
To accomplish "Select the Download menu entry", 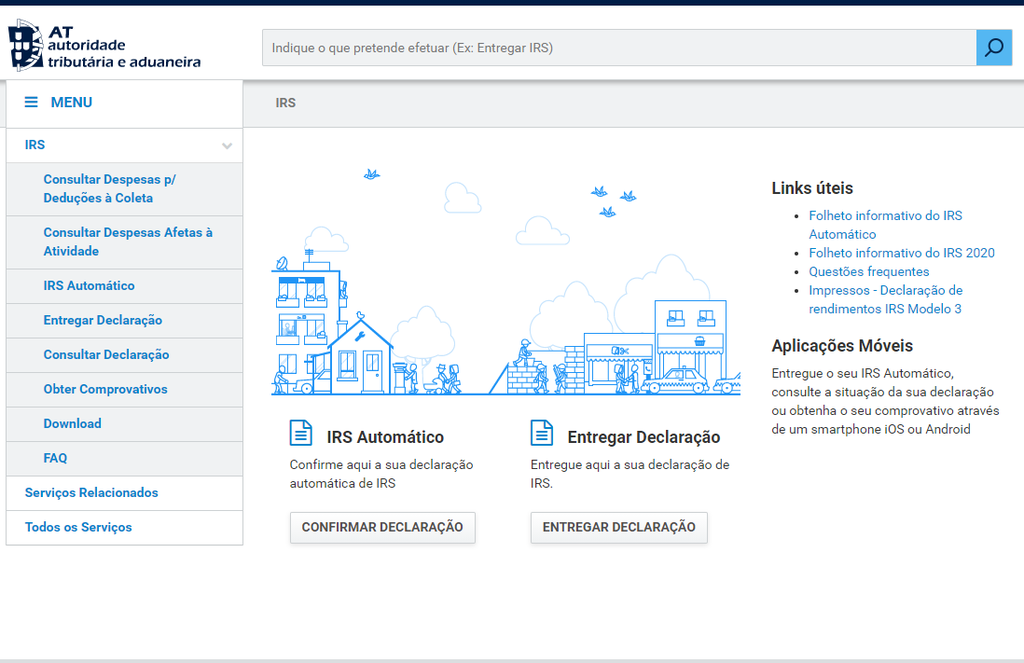I will pyautogui.click(x=72, y=424).
